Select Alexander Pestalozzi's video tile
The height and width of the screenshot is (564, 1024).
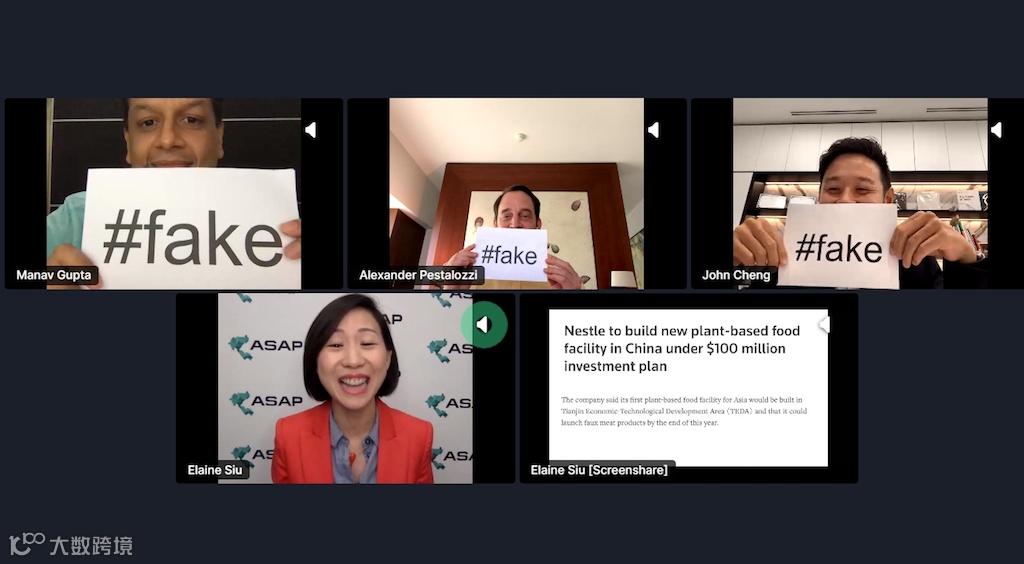coord(517,193)
